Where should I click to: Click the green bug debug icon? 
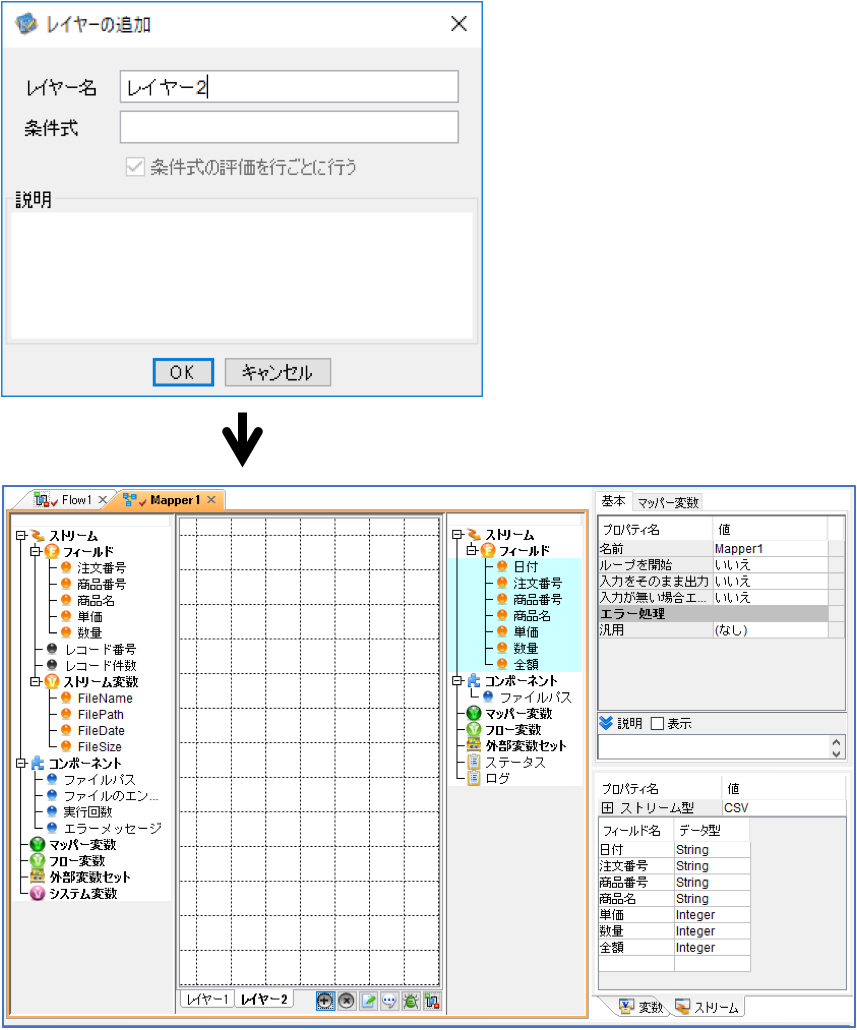tap(411, 1000)
